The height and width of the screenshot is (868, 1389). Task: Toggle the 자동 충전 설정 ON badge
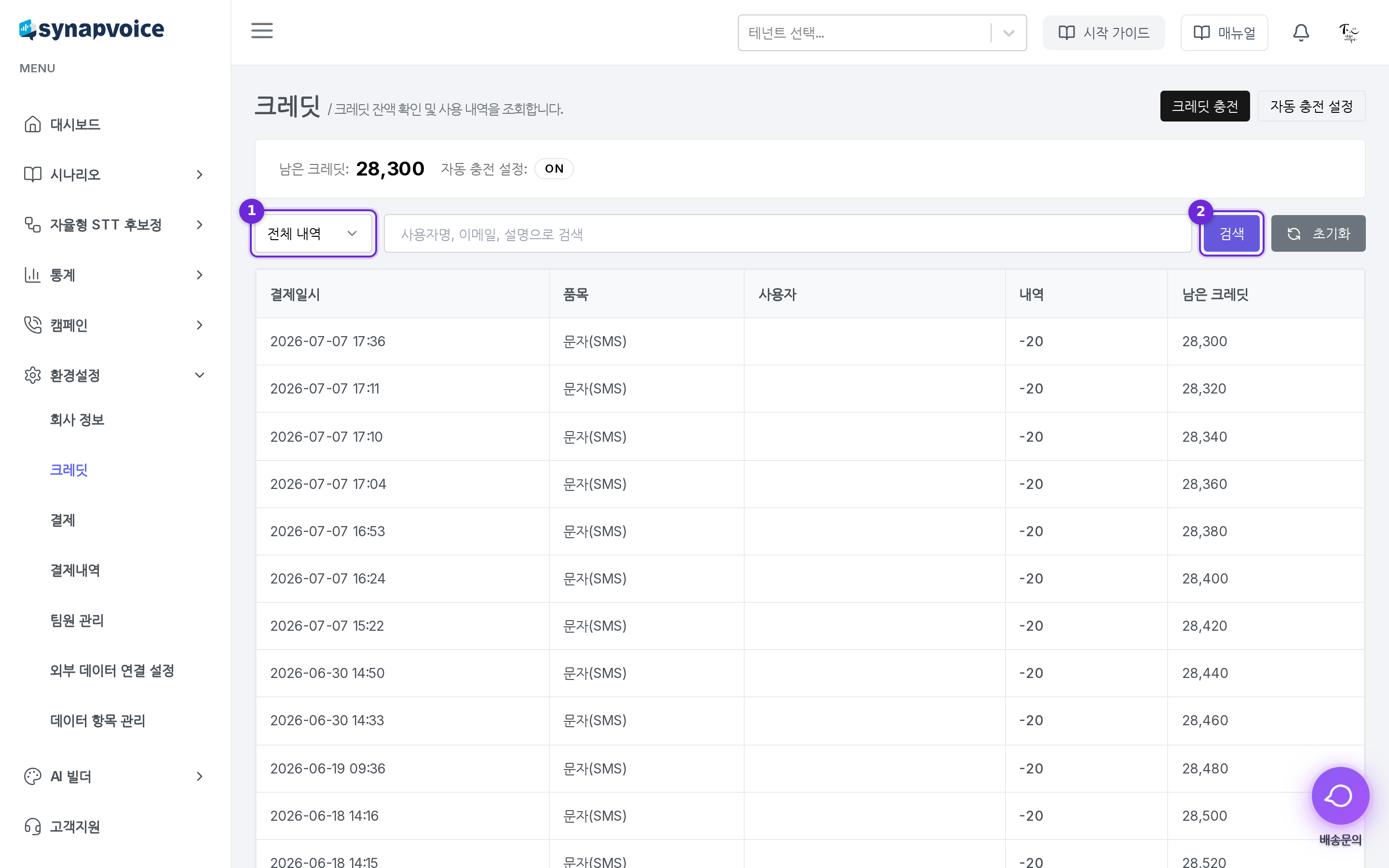554,169
